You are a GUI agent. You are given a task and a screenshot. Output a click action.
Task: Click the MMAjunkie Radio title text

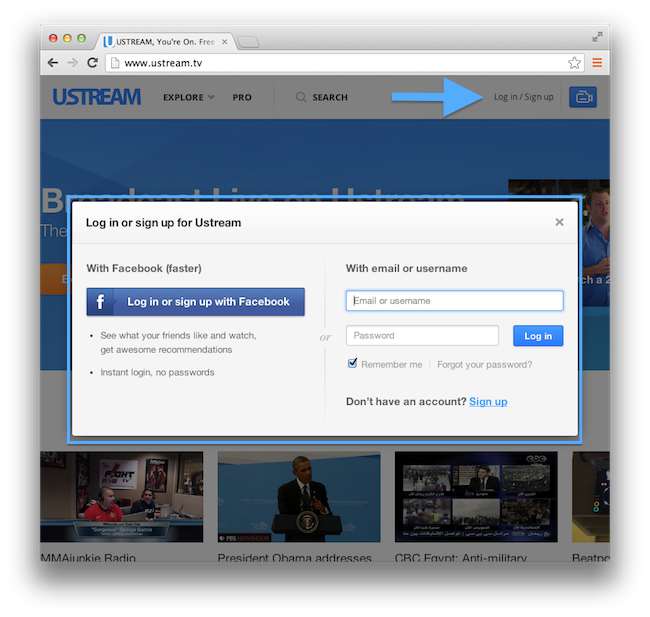[88, 557]
